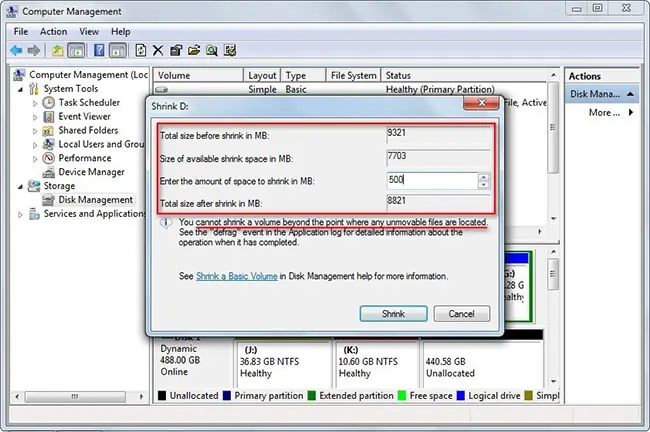Expand the Local Users and Groups node
The height and width of the screenshot is (432, 650).
[35, 145]
